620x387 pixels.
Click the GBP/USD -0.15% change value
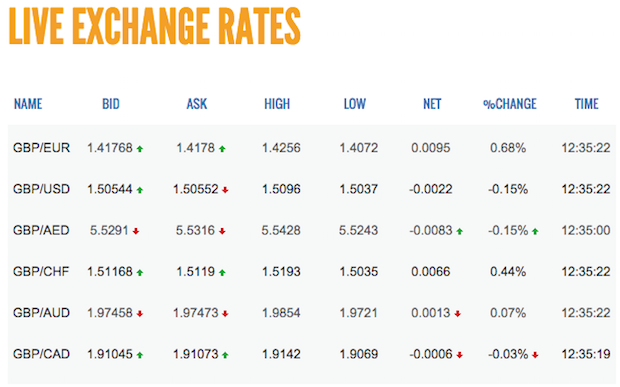point(508,189)
